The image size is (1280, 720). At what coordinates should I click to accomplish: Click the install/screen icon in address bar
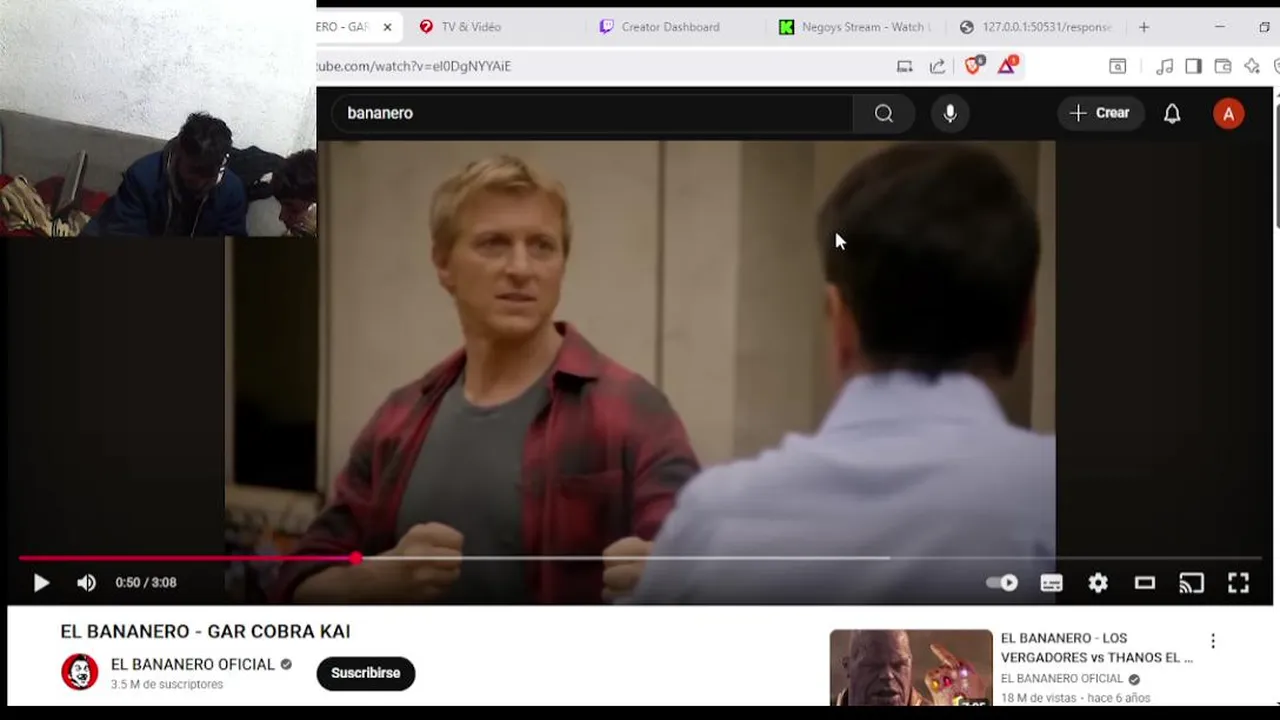pos(904,66)
